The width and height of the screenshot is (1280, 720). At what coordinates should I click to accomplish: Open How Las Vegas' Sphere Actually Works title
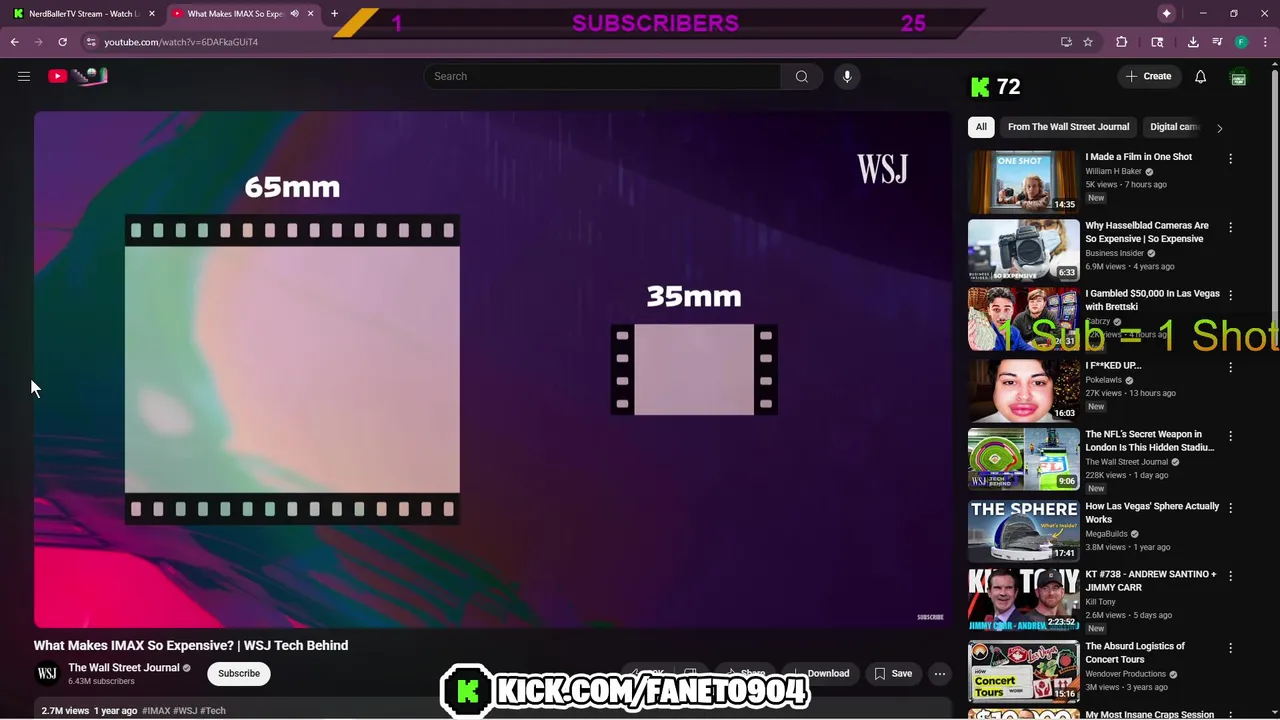click(1152, 513)
